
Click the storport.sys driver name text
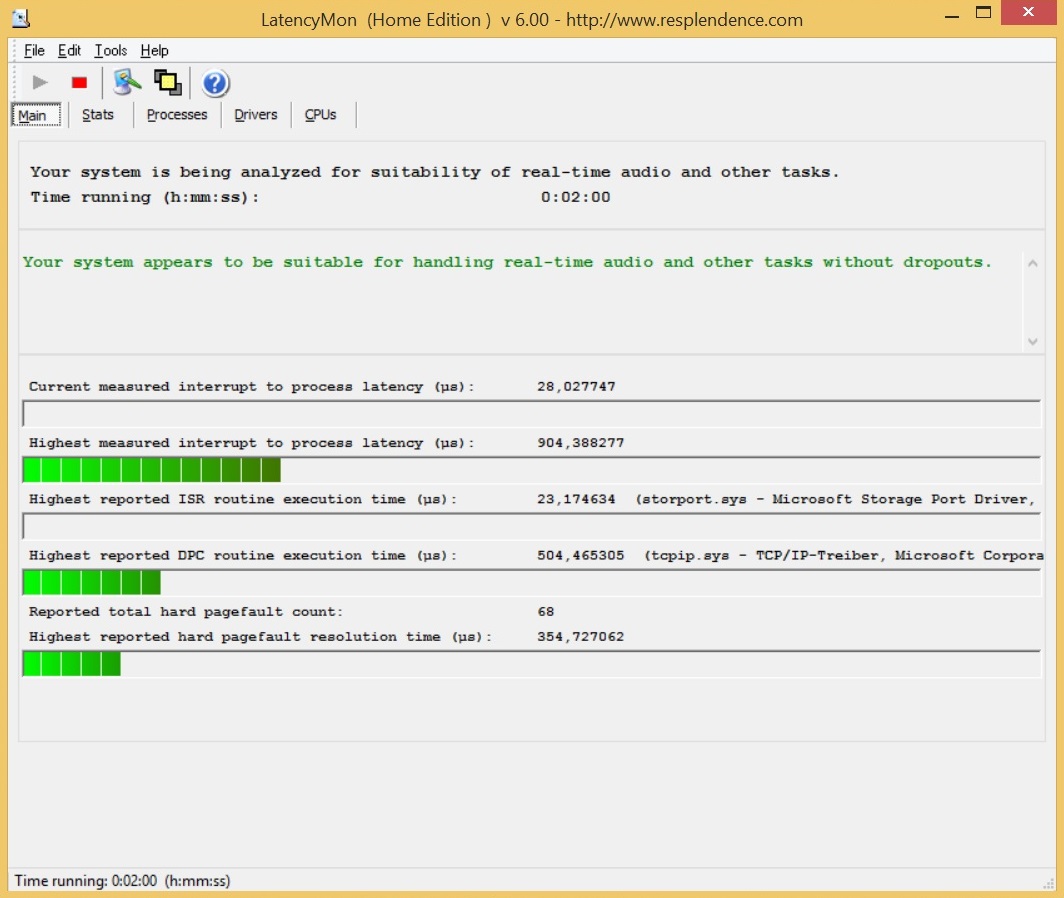pyautogui.click(x=835, y=499)
